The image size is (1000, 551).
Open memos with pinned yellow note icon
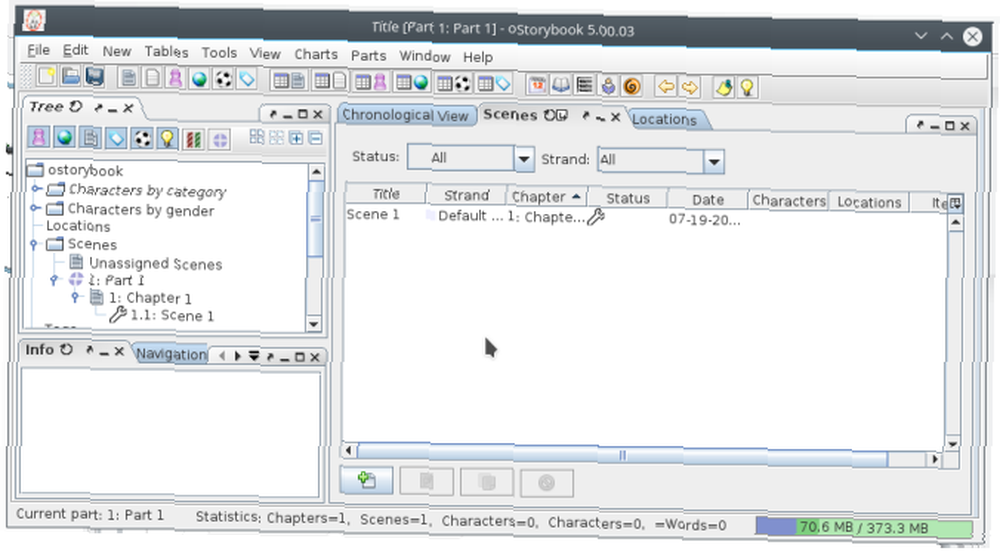724,87
